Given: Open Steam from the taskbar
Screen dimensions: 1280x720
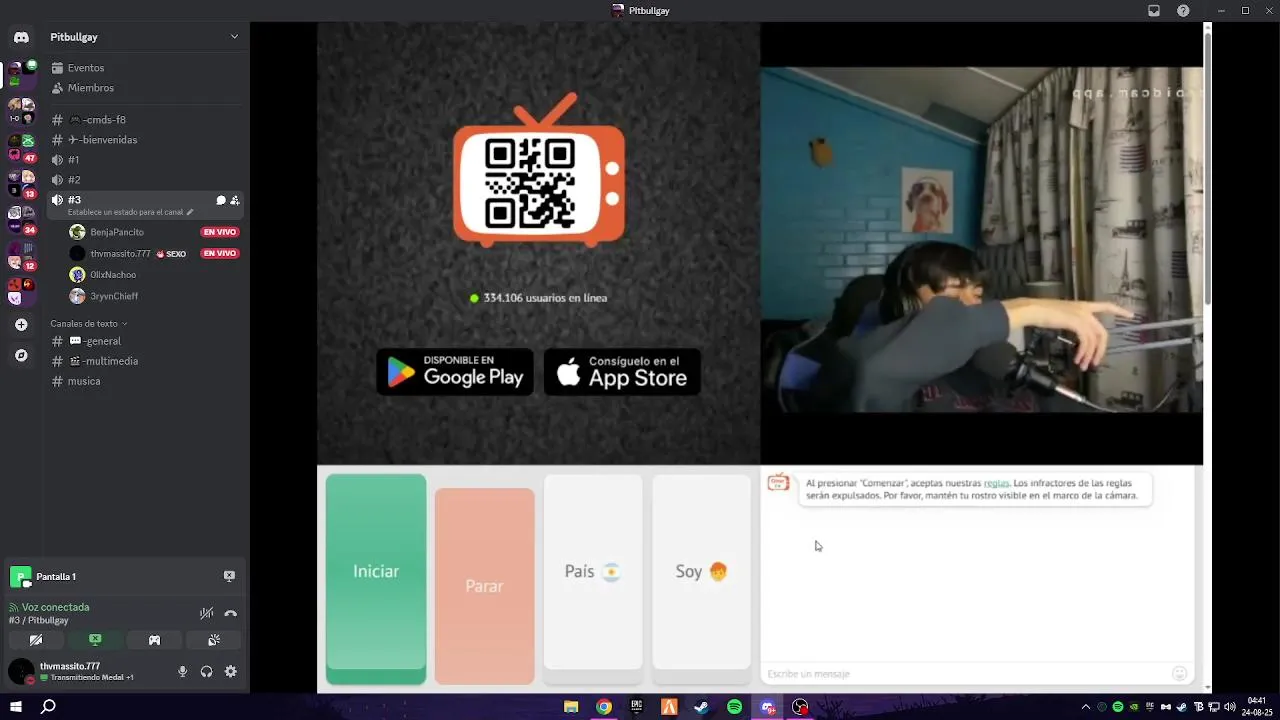Looking at the screenshot, I should tap(702, 707).
